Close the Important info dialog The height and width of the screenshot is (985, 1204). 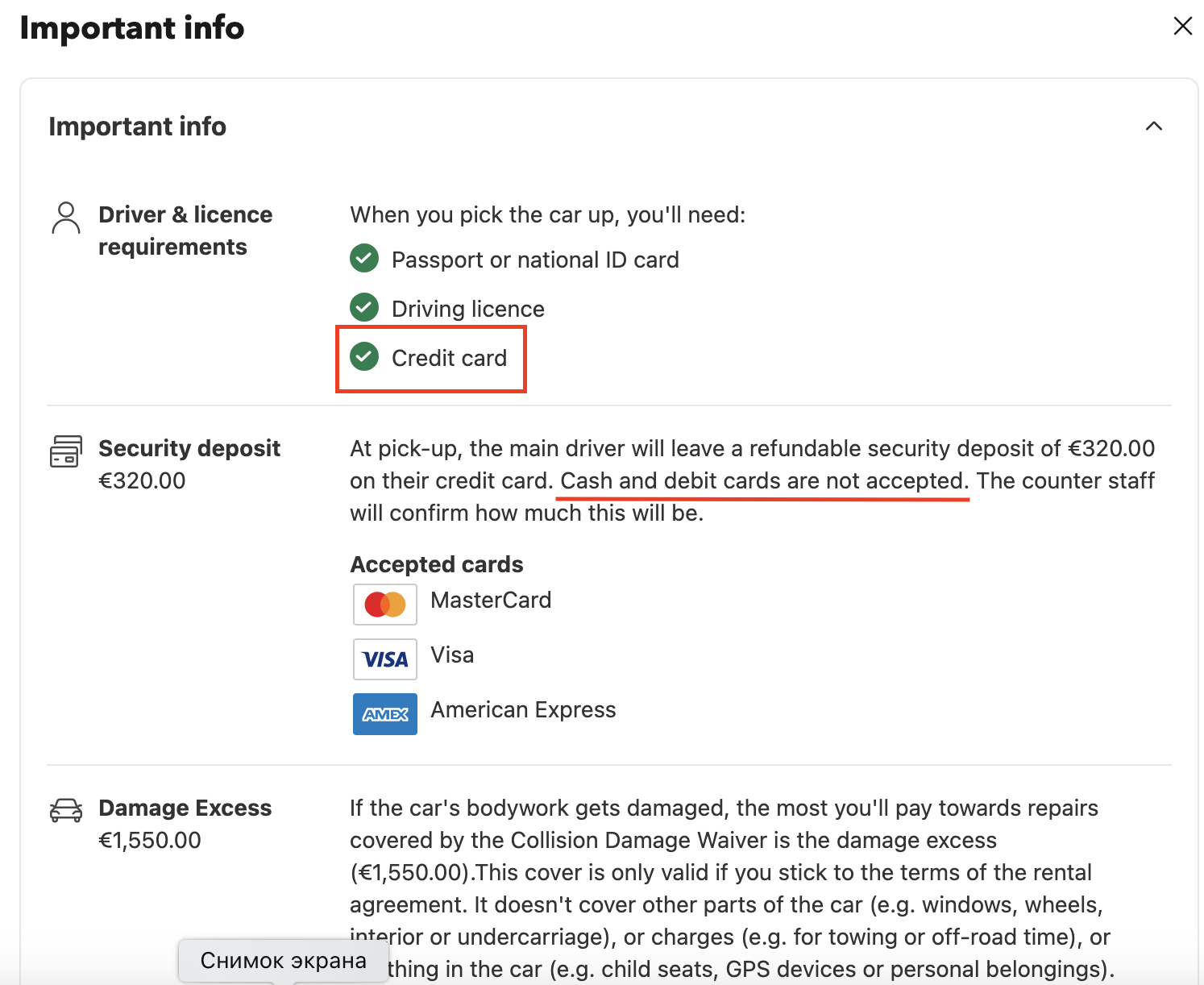(1182, 26)
